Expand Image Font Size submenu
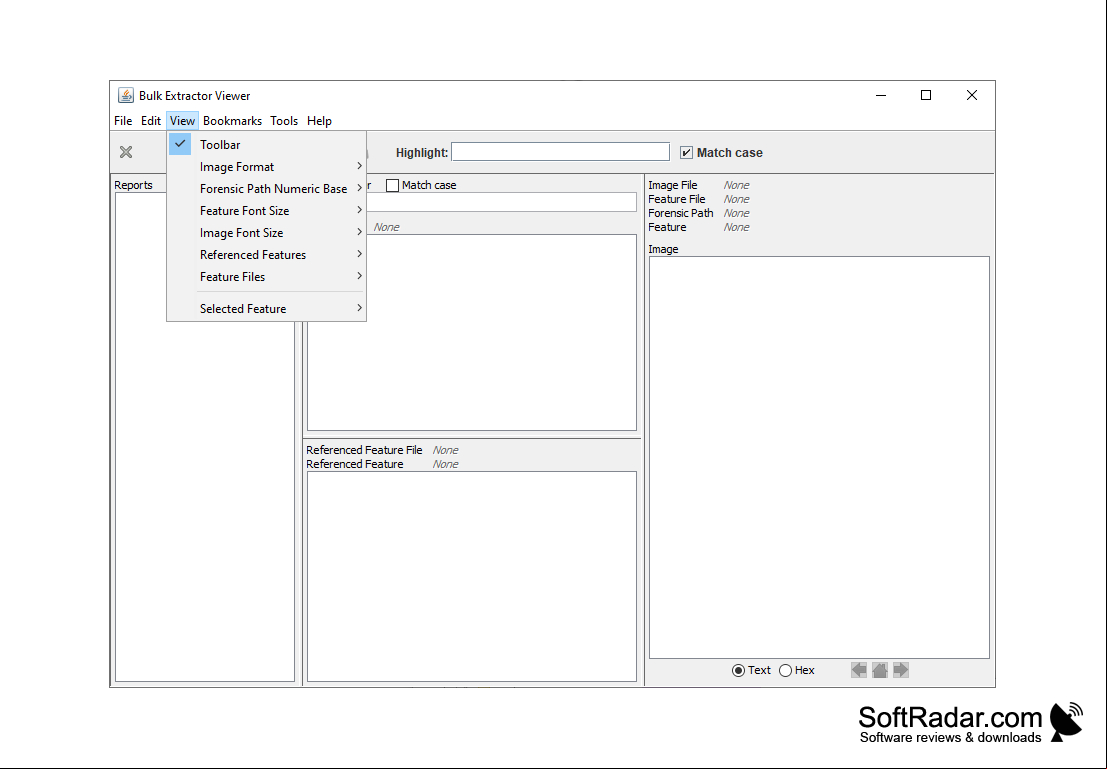Viewport: 1107px width, 769px height. 266,232
